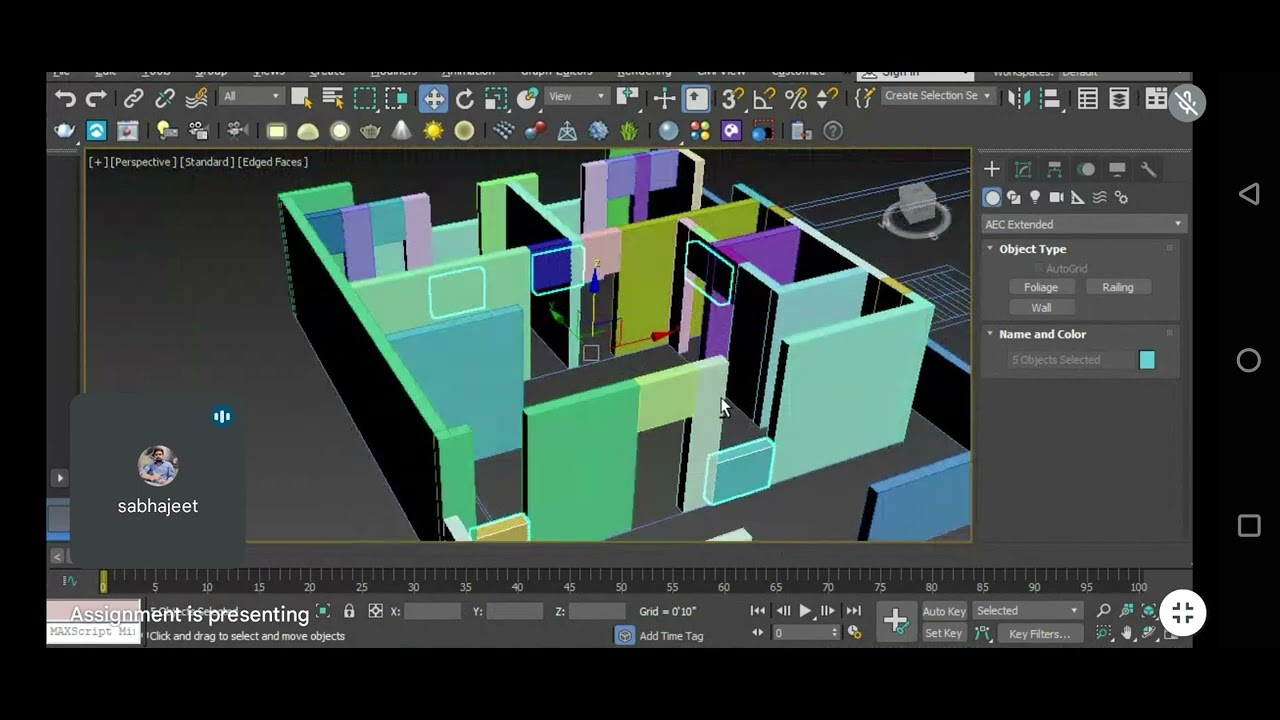Toggle Keyboard Shortcut Override
The height and width of the screenshot is (720, 1280).
pos(697,98)
